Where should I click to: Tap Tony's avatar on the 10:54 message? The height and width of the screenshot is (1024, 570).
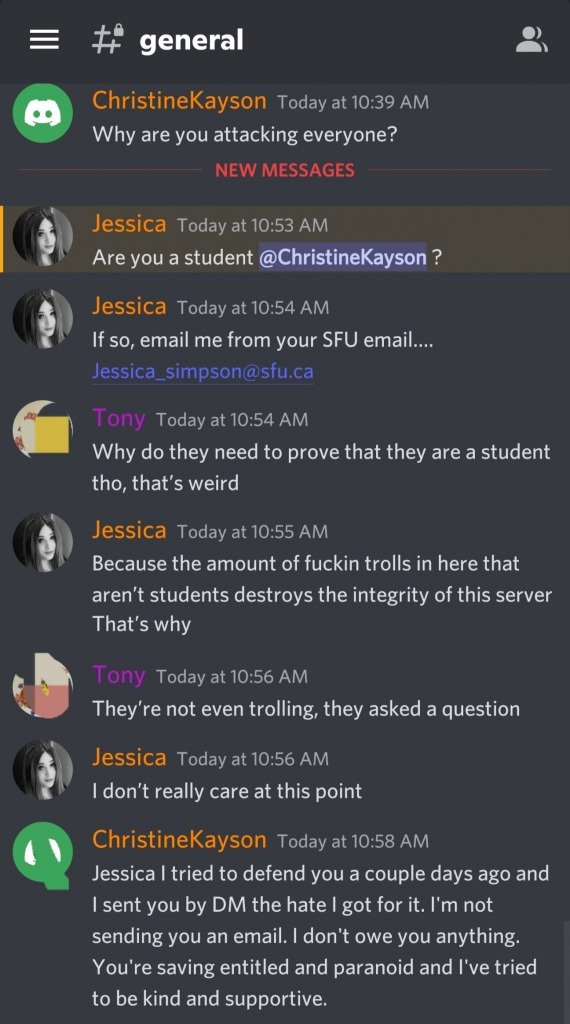tap(43, 430)
